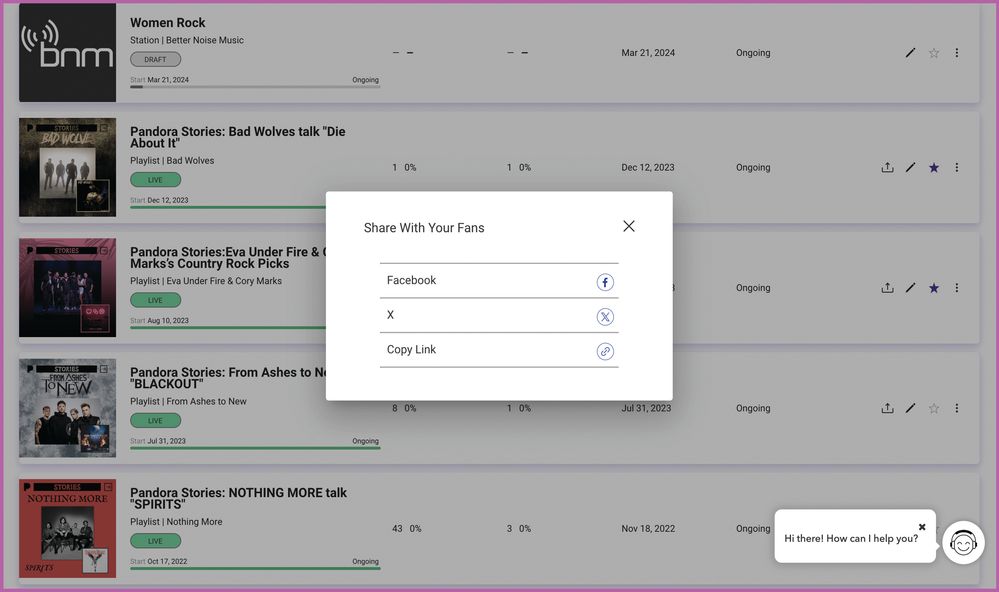Edit the Women Rock station pencil icon
Viewport: 999px width, 592px height.
click(x=910, y=53)
